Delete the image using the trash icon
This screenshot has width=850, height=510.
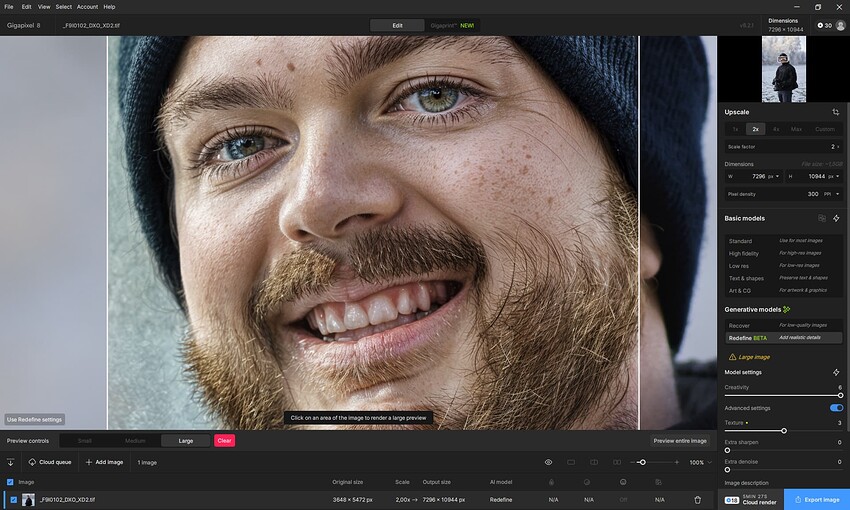697,499
